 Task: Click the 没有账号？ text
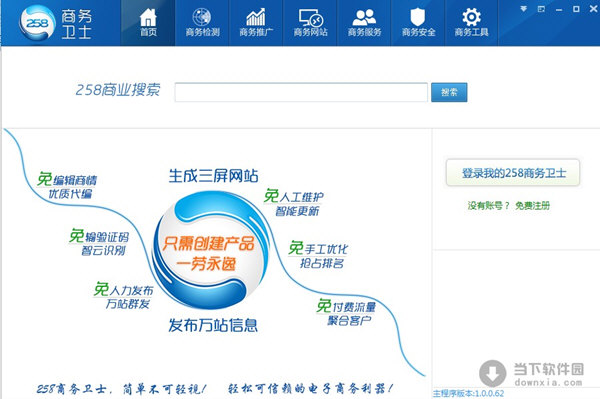coord(489,206)
